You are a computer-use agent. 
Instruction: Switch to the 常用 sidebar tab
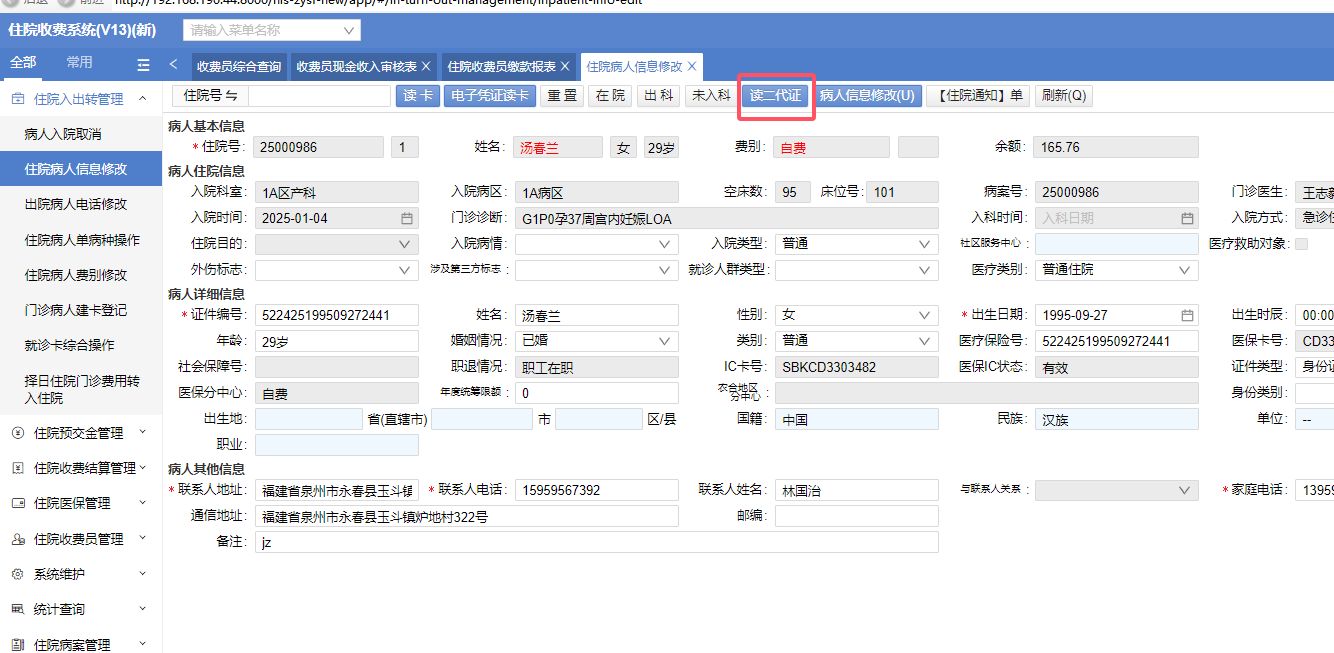coord(80,63)
